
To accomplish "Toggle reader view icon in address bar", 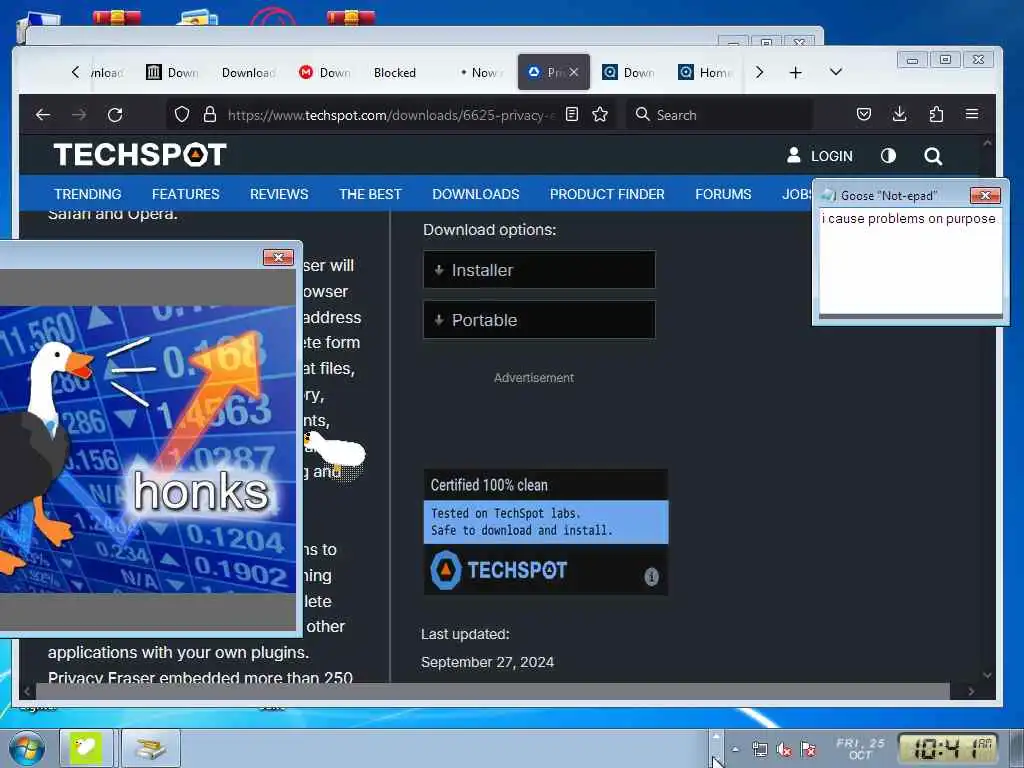I will click(x=571, y=115).
